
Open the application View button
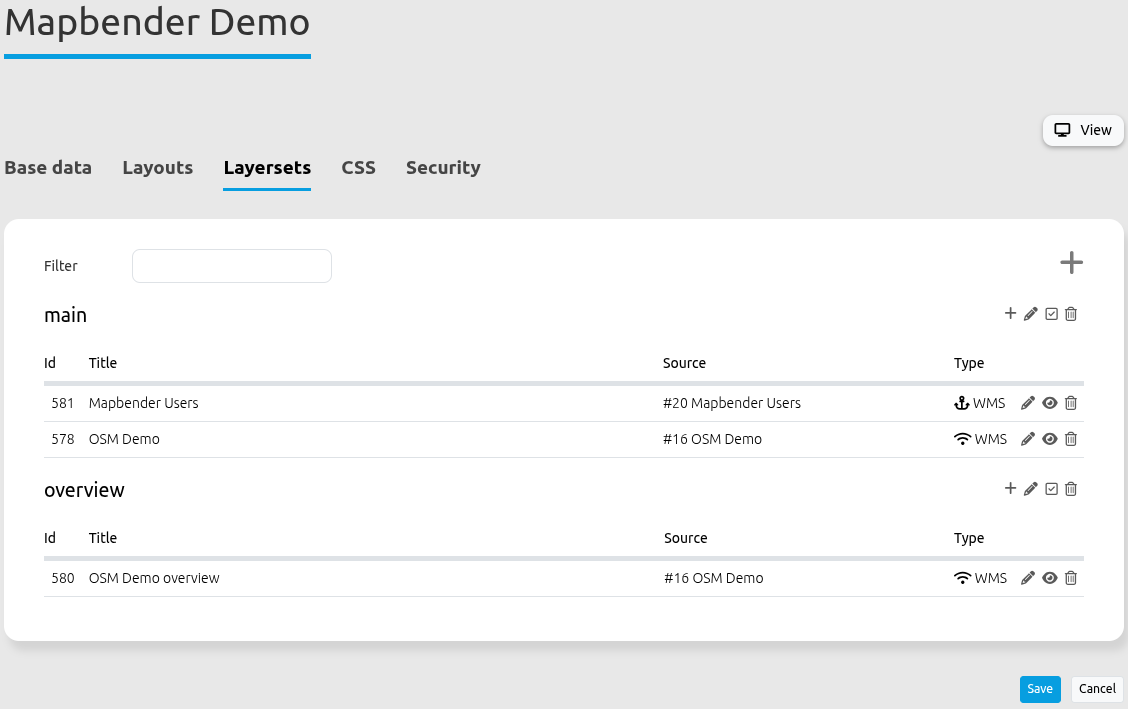pyautogui.click(x=1083, y=130)
